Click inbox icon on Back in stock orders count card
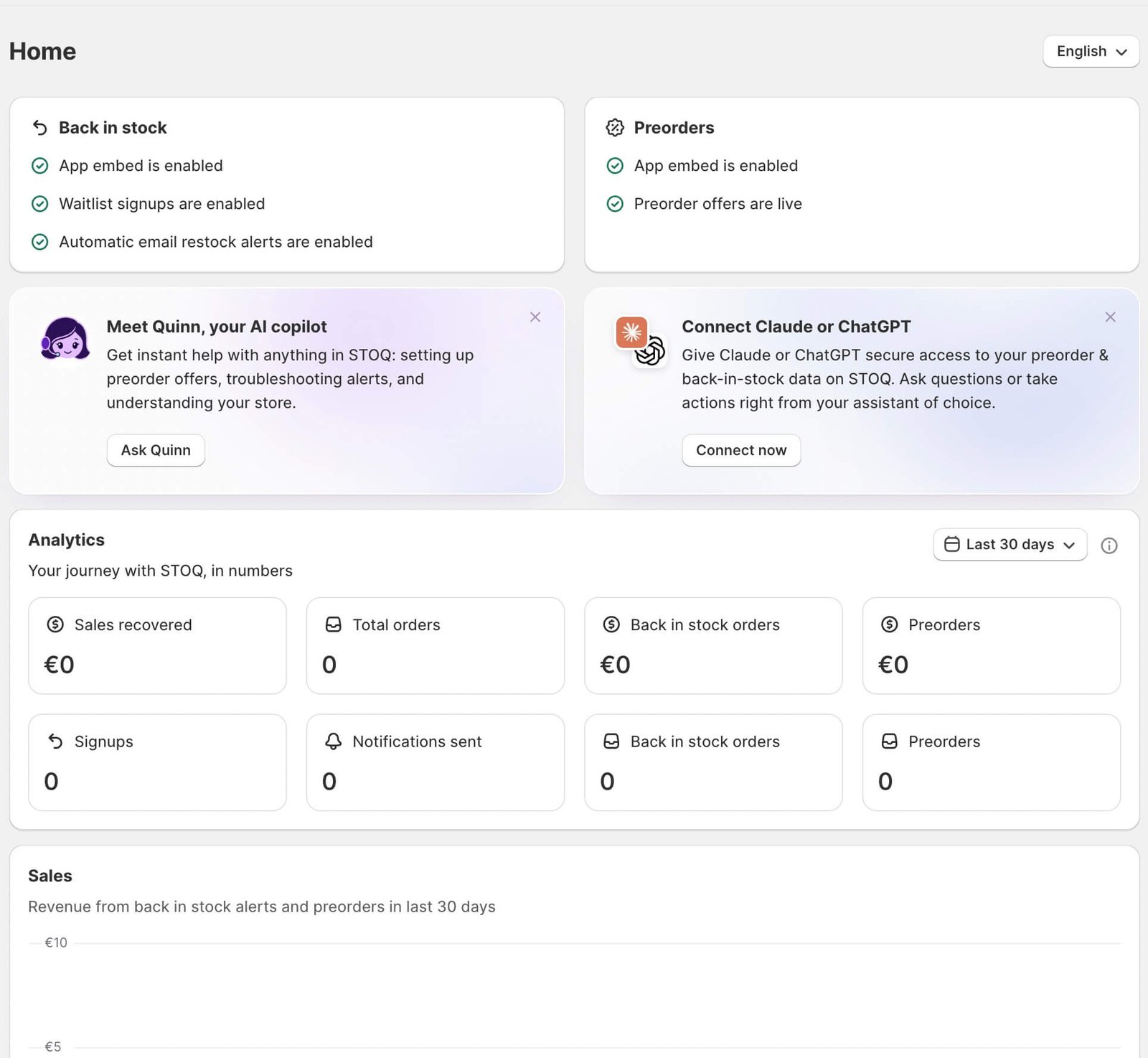The height and width of the screenshot is (1058, 1148). pyautogui.click(x=611, y=741)
